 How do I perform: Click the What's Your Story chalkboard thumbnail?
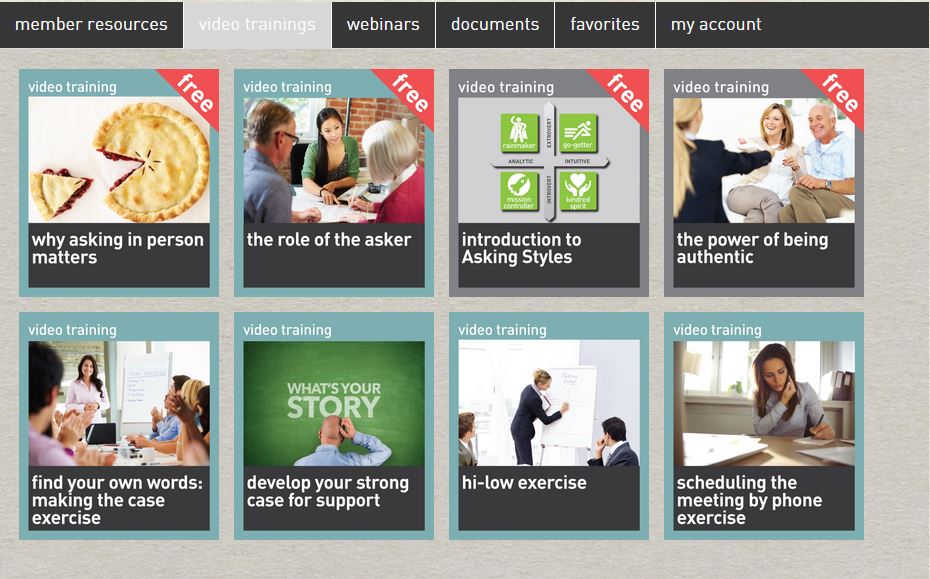(x=334, y=403)
